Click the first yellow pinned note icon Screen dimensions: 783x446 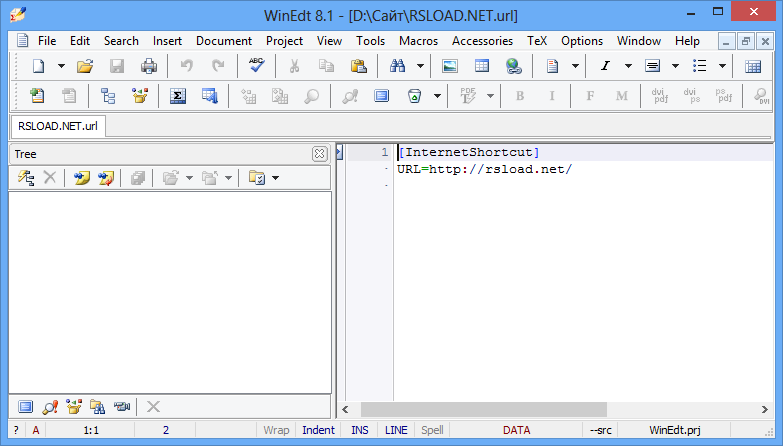(81, 178)
